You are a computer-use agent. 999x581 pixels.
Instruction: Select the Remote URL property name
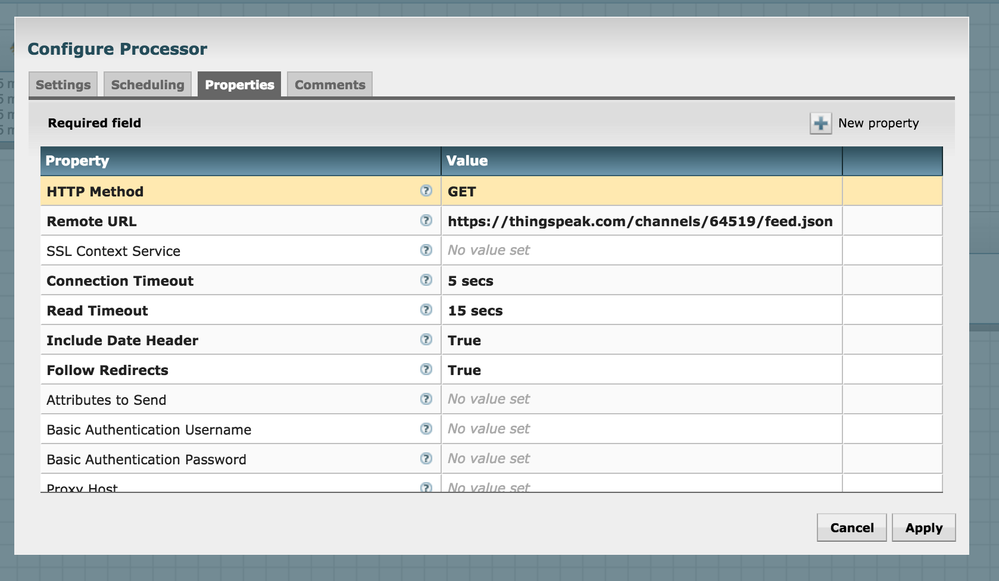[x=91, y=221]
